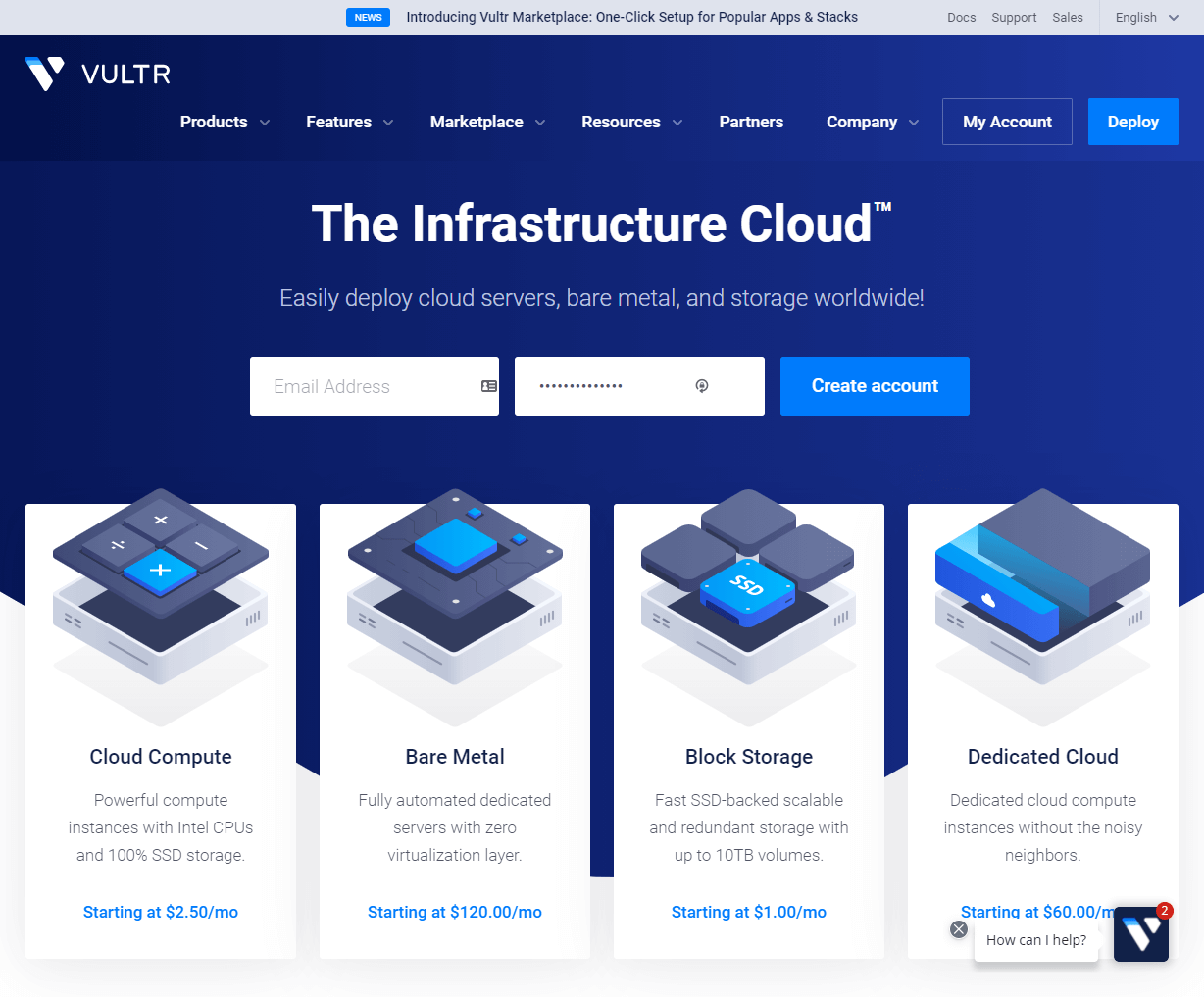Click 'Starting at $60.00/mo' link
Screen dimensions: 1204x997
coord(1037,912)
